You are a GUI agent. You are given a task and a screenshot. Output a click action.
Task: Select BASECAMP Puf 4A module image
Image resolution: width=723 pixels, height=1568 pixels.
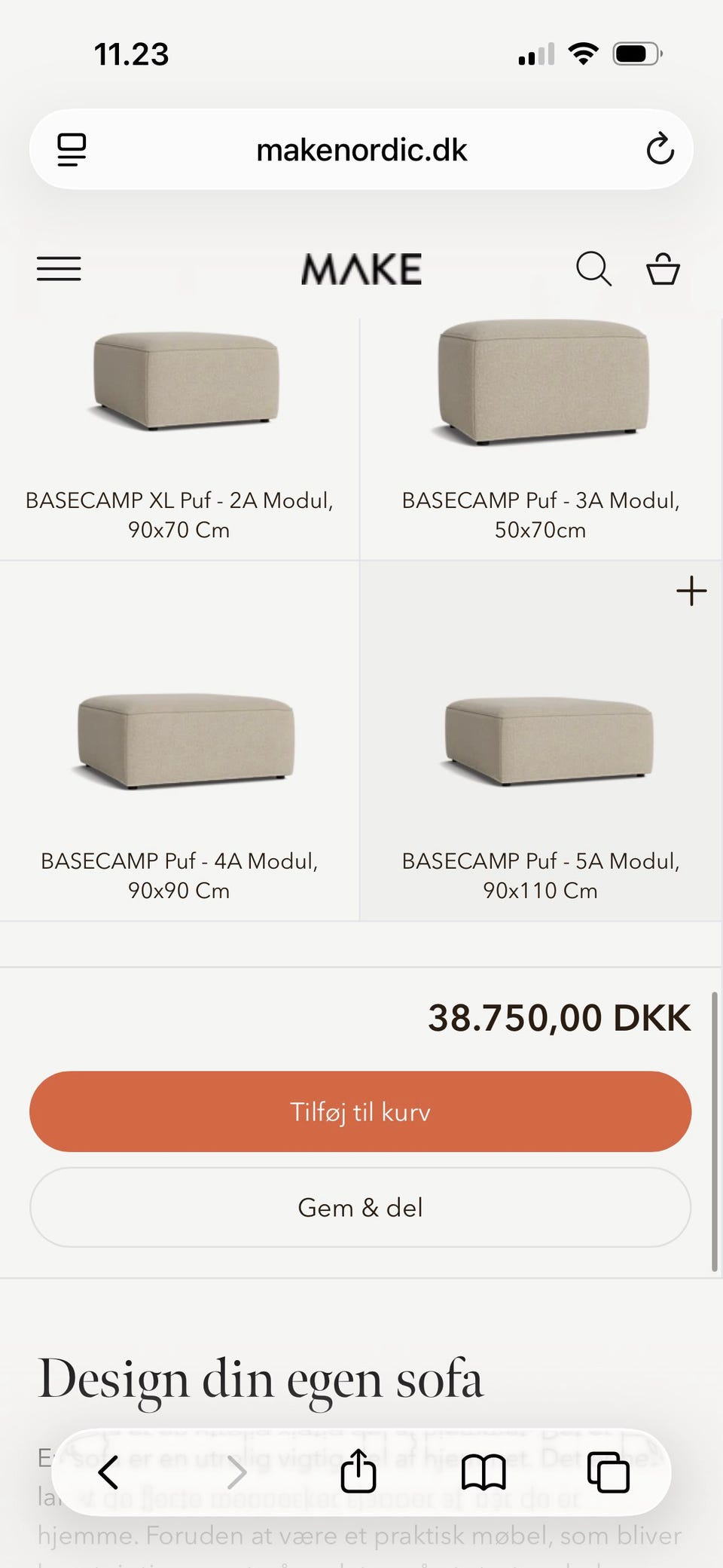(184, 741)
